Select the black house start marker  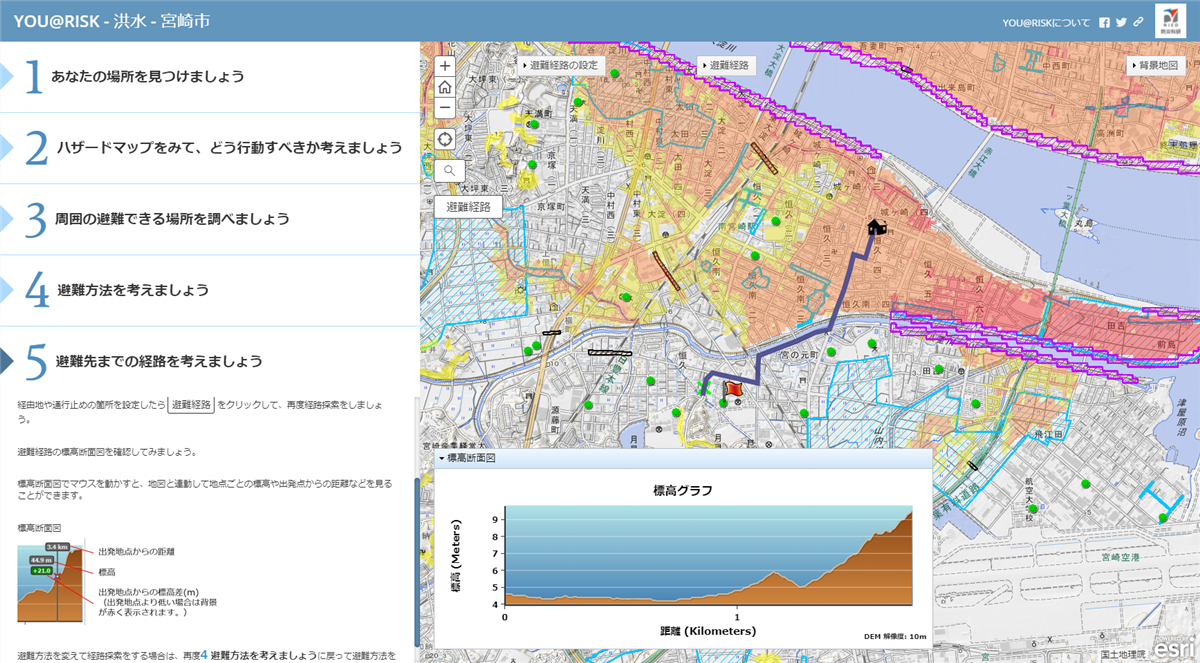pyautogui.click(x=877, y=227)
